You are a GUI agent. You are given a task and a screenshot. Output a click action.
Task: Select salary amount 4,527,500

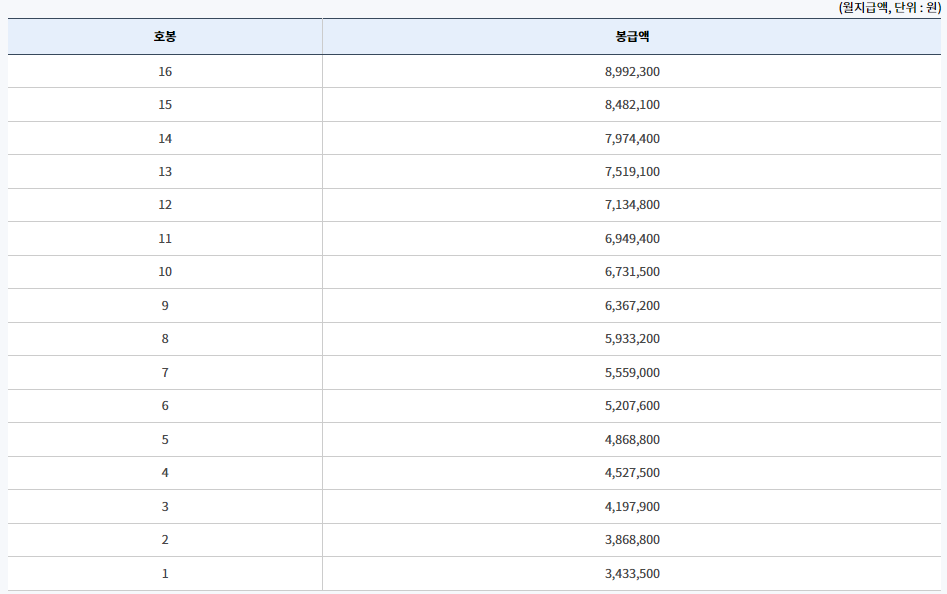632,473
